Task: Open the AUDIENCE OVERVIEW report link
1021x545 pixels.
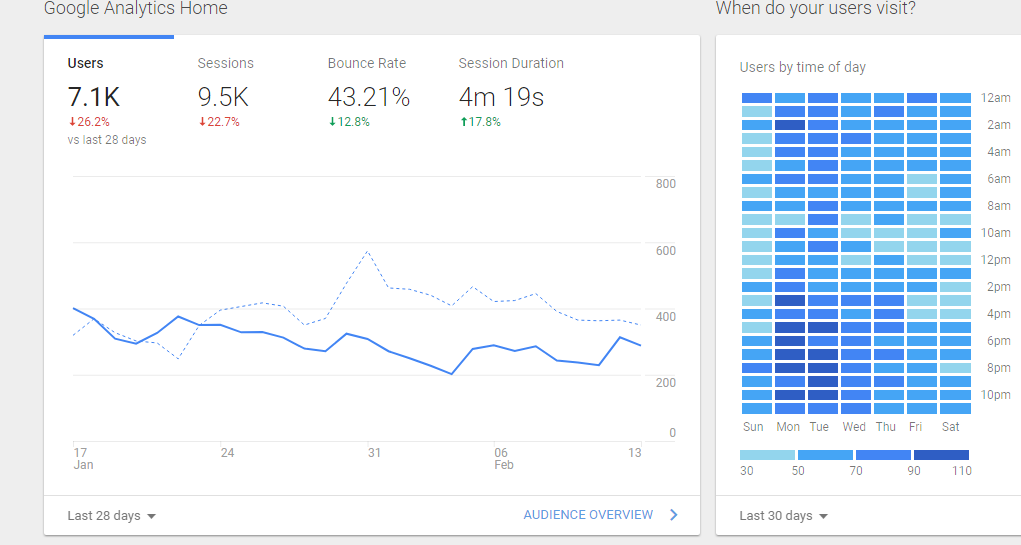Action: pyautogui.click(x=588, y=515)
